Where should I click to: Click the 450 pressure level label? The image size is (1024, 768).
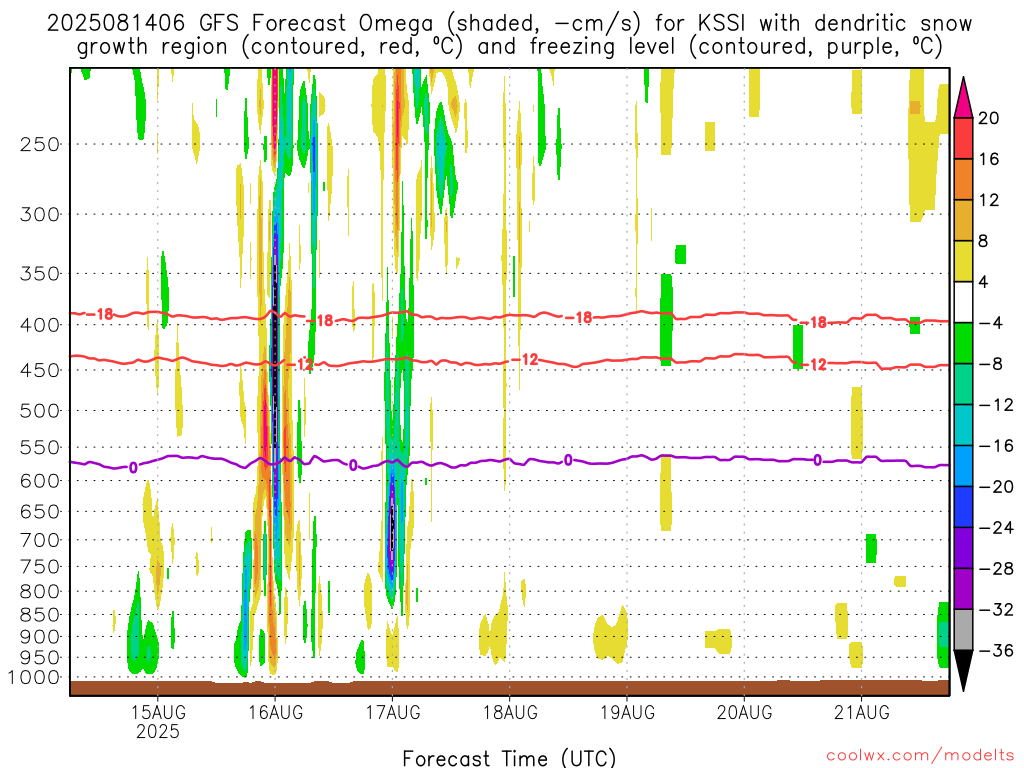tap(40, 370)
